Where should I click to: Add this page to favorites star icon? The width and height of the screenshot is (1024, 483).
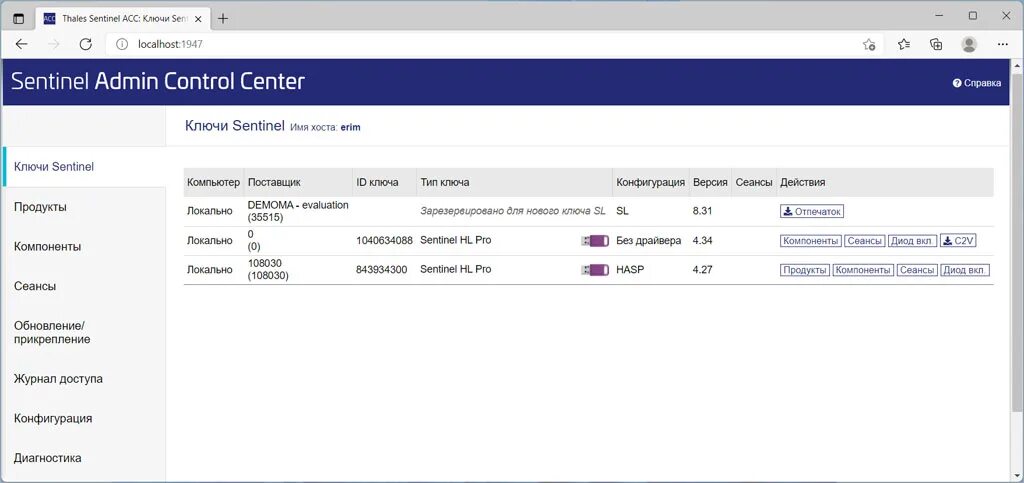coord(869,44)
